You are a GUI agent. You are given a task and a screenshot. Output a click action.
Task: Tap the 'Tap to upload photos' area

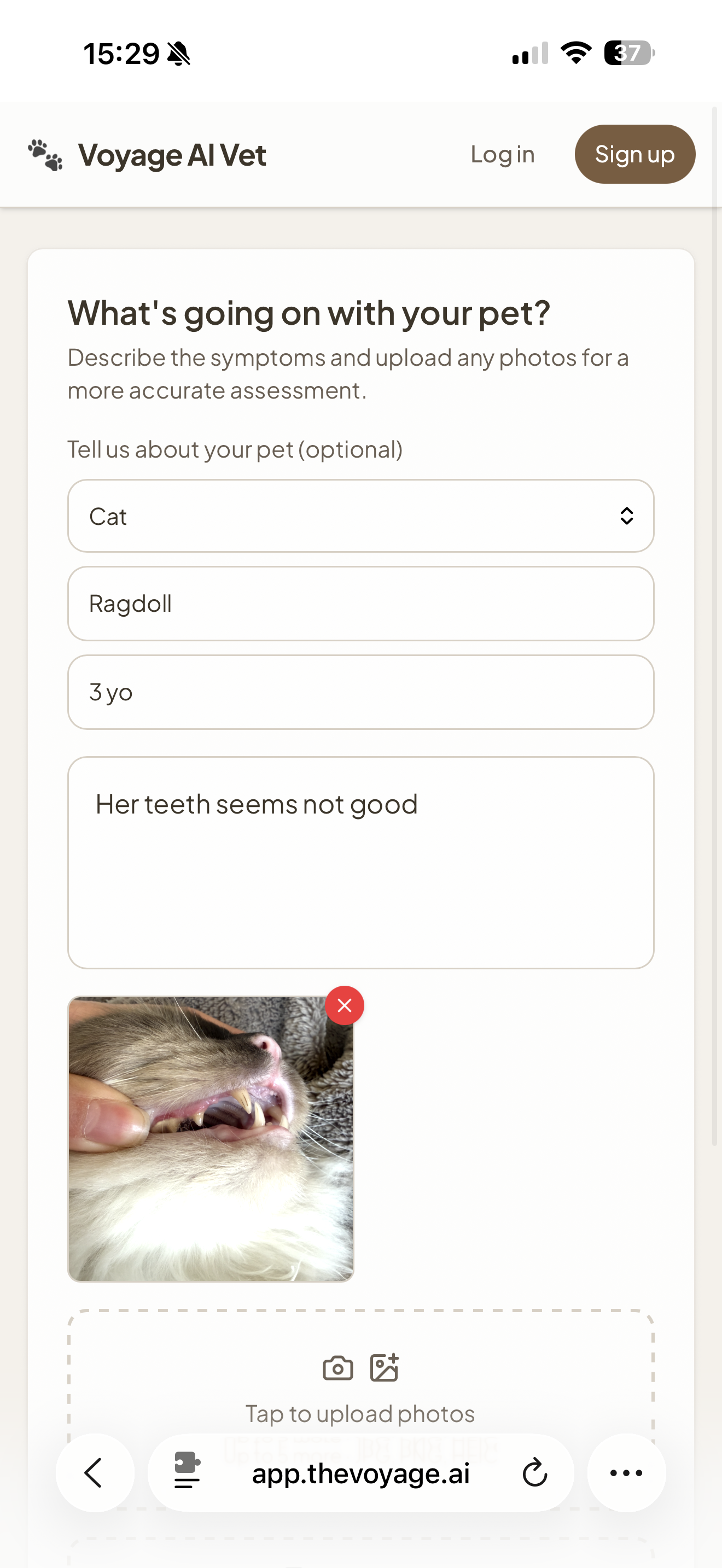(360, 1413)
